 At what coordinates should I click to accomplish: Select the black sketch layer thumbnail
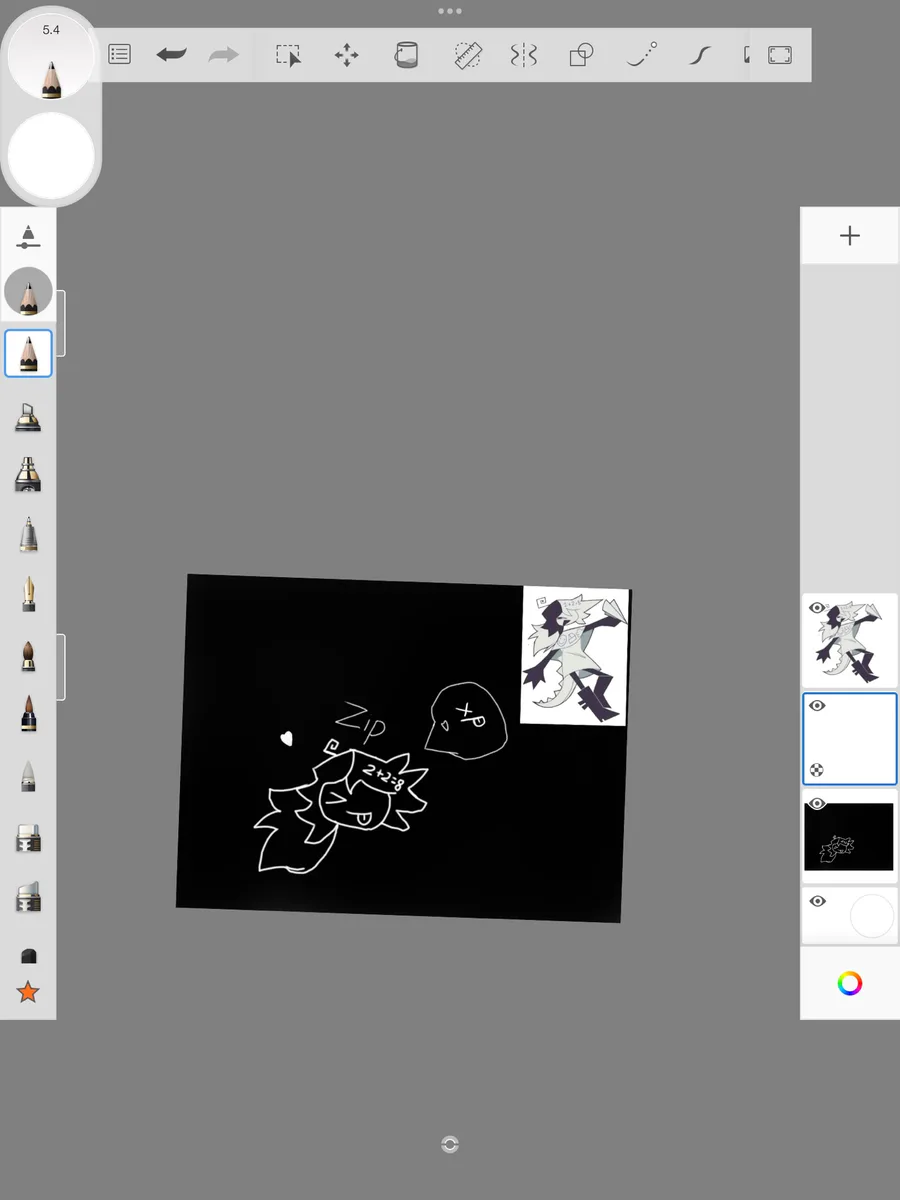(x=850, y=836)
